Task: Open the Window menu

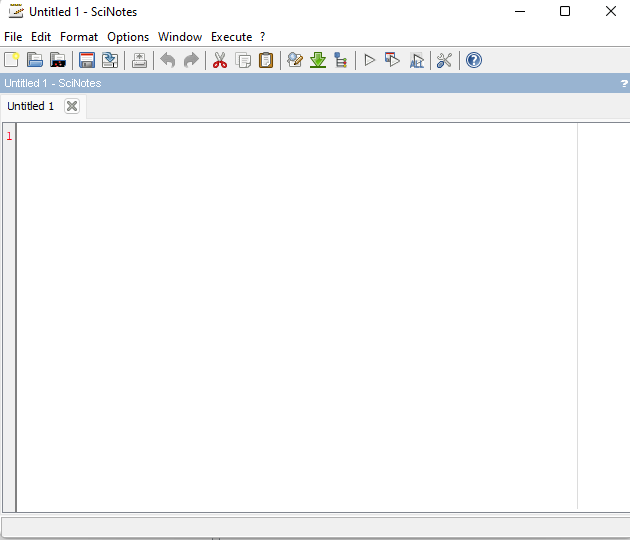Action: coord(180,37)
